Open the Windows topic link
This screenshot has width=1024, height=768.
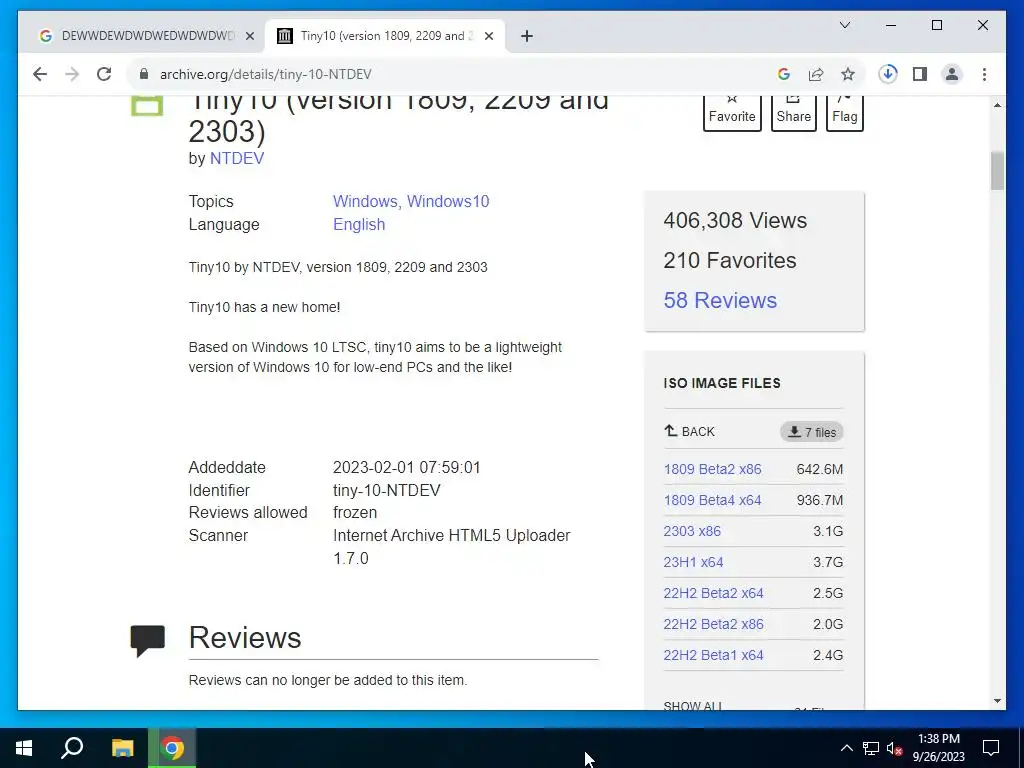coord(365,201)
